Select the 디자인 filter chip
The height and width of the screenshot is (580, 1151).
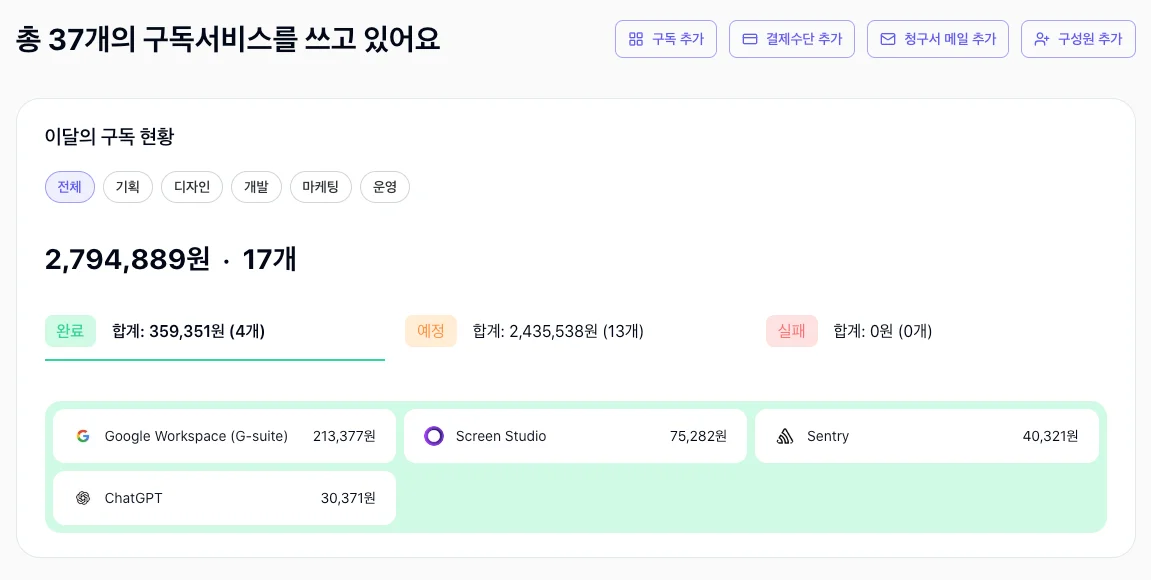[x=191, y=187]
